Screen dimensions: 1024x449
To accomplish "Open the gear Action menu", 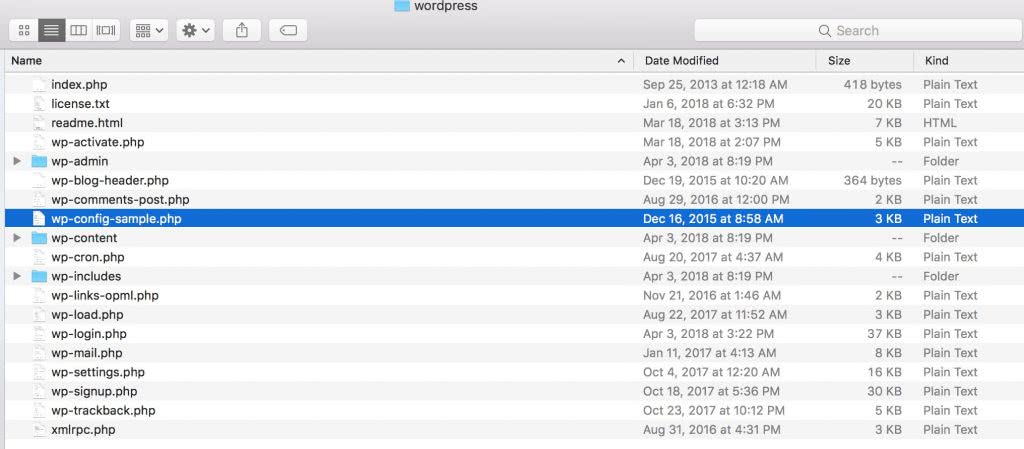I will [x=196, y=30].
